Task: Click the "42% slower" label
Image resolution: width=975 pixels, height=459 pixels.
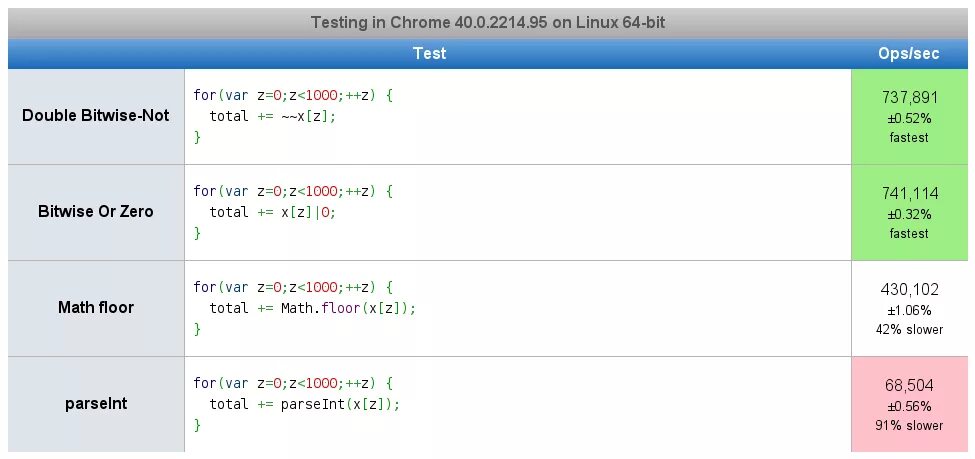Action: 909,329
